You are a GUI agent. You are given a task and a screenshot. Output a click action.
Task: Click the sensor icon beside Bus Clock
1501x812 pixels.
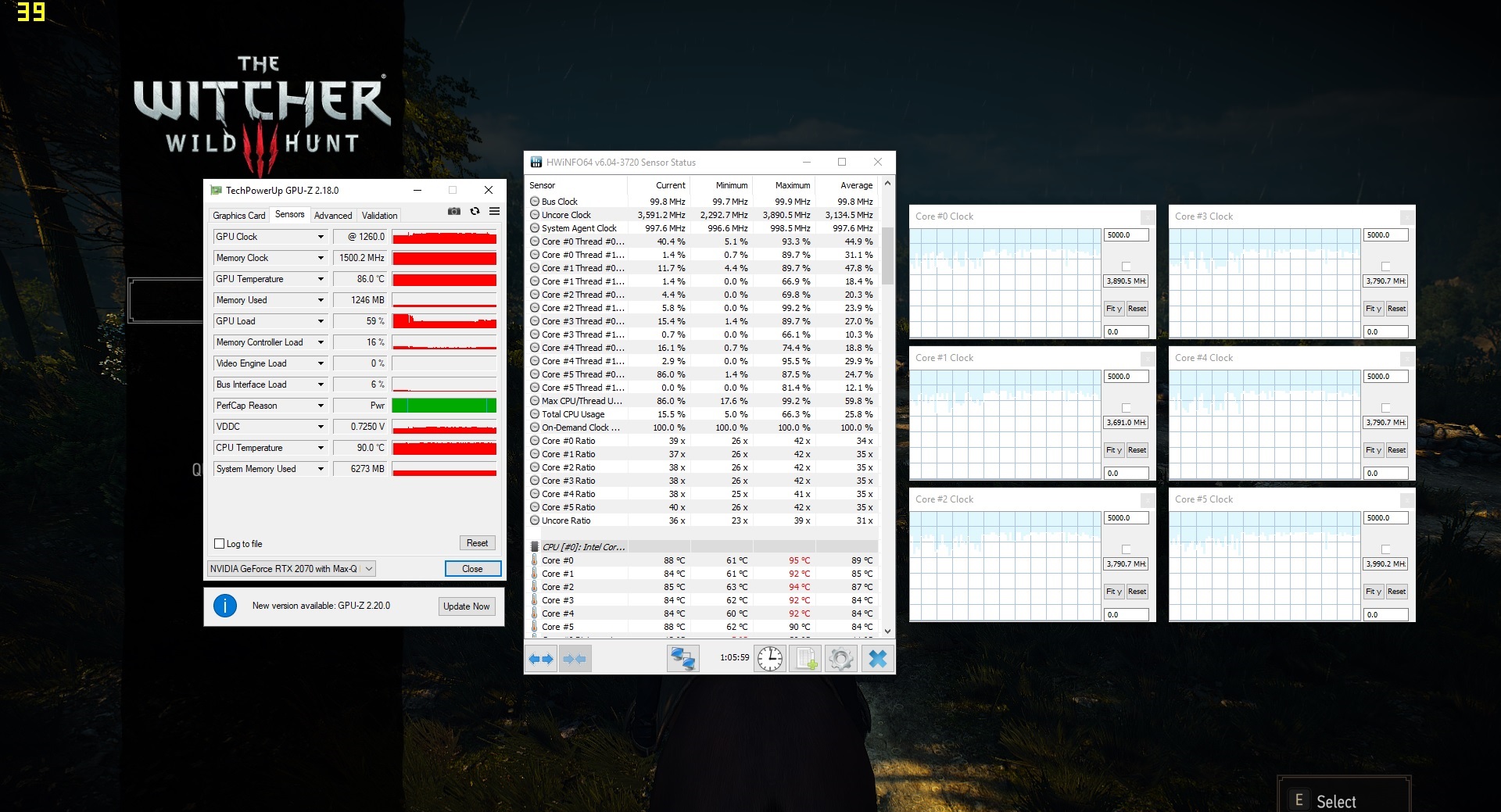click(x=535, y=202)
